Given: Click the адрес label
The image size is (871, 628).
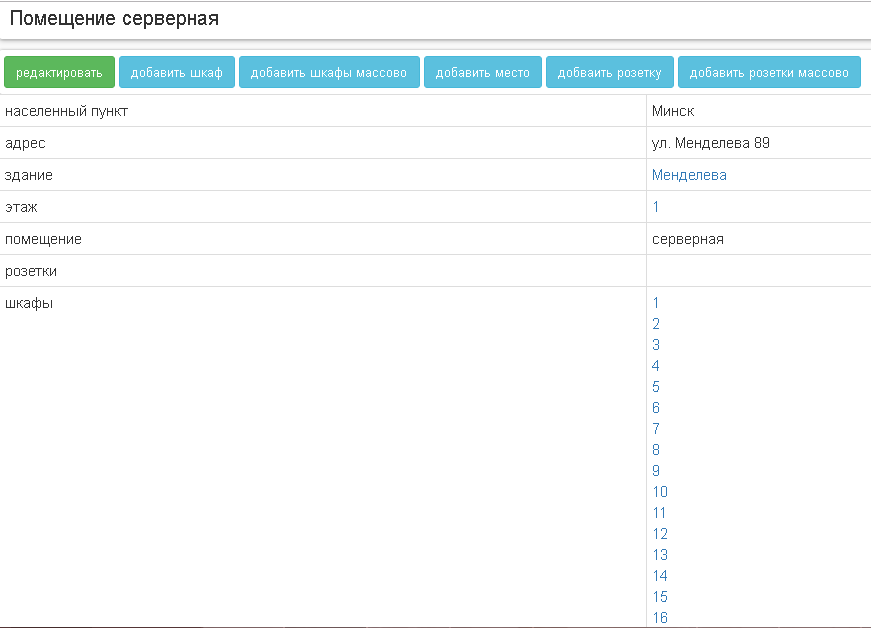Looking at the screenshot, I should 25,143.
